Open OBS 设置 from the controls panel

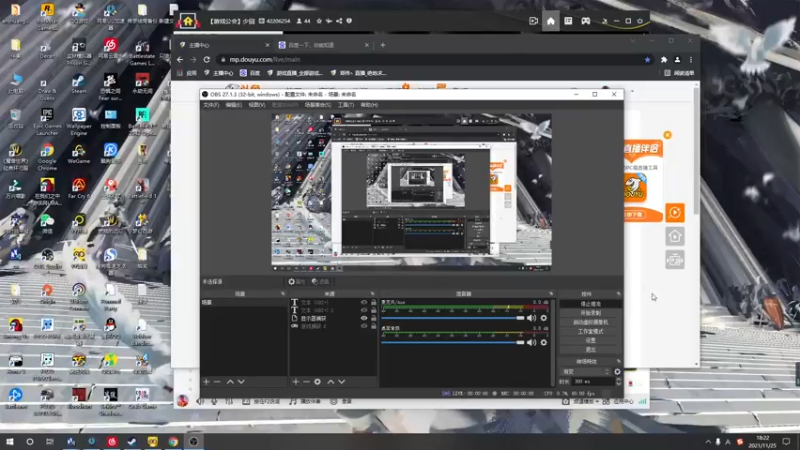(x=590, y=340)
